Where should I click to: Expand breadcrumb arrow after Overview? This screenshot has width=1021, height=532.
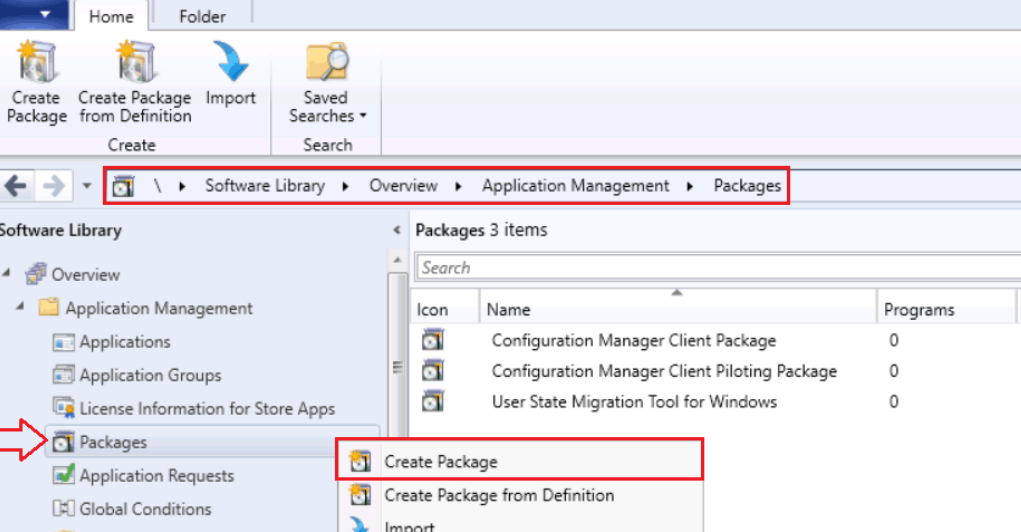(458, 186)
